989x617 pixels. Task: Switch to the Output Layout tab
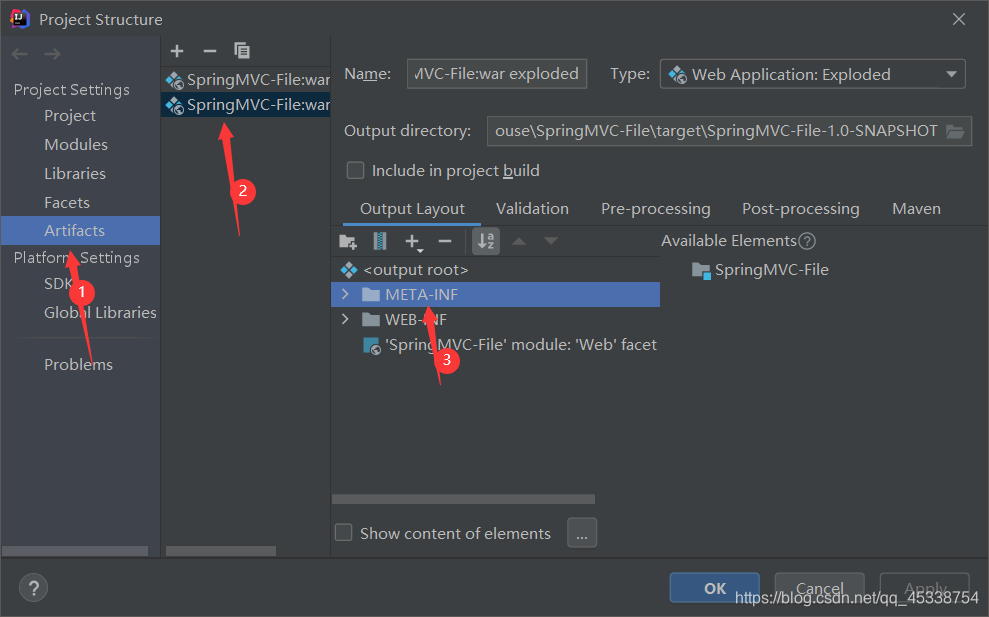point(412,209)
